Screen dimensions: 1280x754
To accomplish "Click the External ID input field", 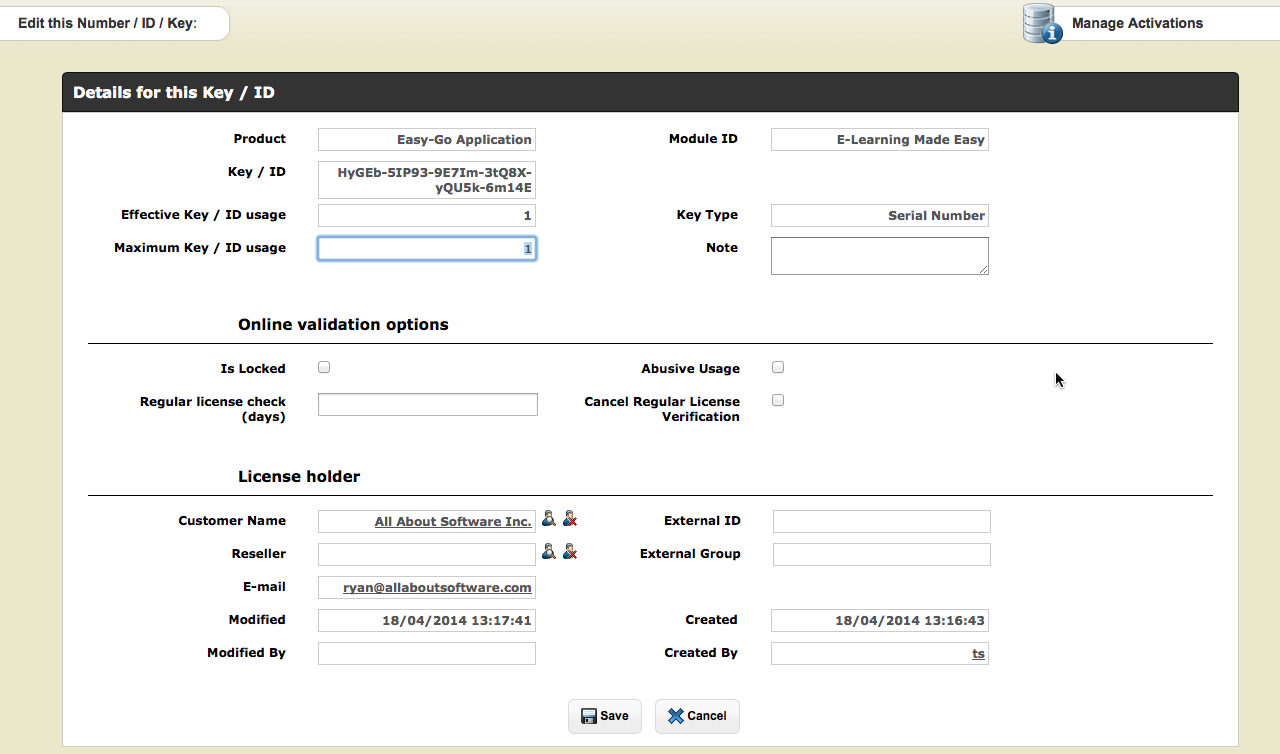I will [x=881, y=521].
